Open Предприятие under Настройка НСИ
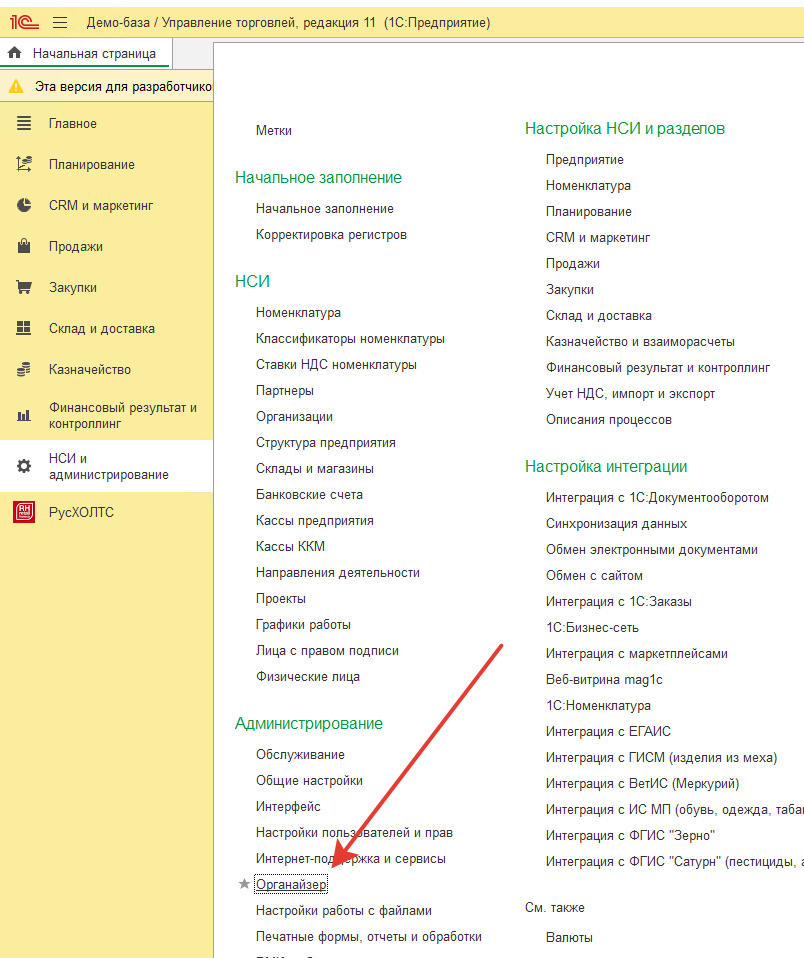The image size is (804, 958). click(x=585, y=159)
